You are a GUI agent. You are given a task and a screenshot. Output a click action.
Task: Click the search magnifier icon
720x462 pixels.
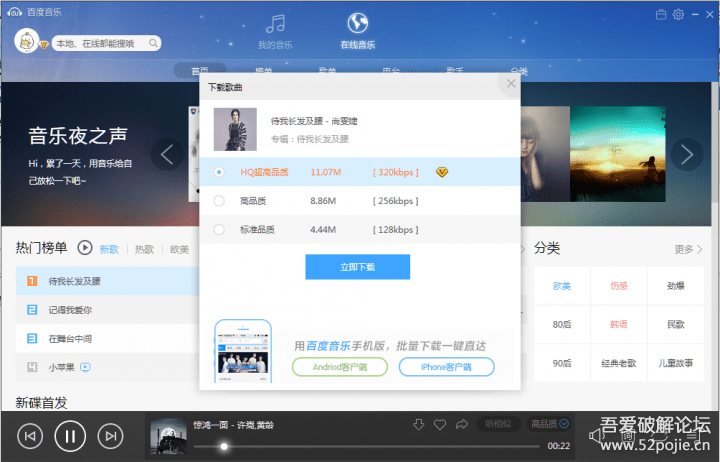tap(153, 43)
